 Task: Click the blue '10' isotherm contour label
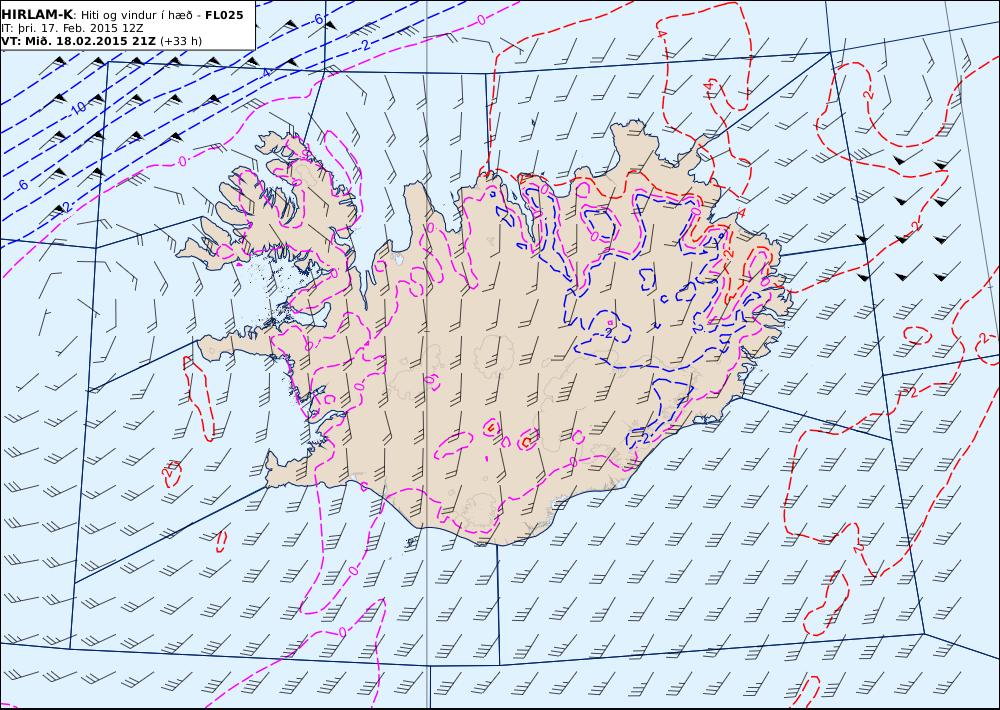[x=78, y=108]
